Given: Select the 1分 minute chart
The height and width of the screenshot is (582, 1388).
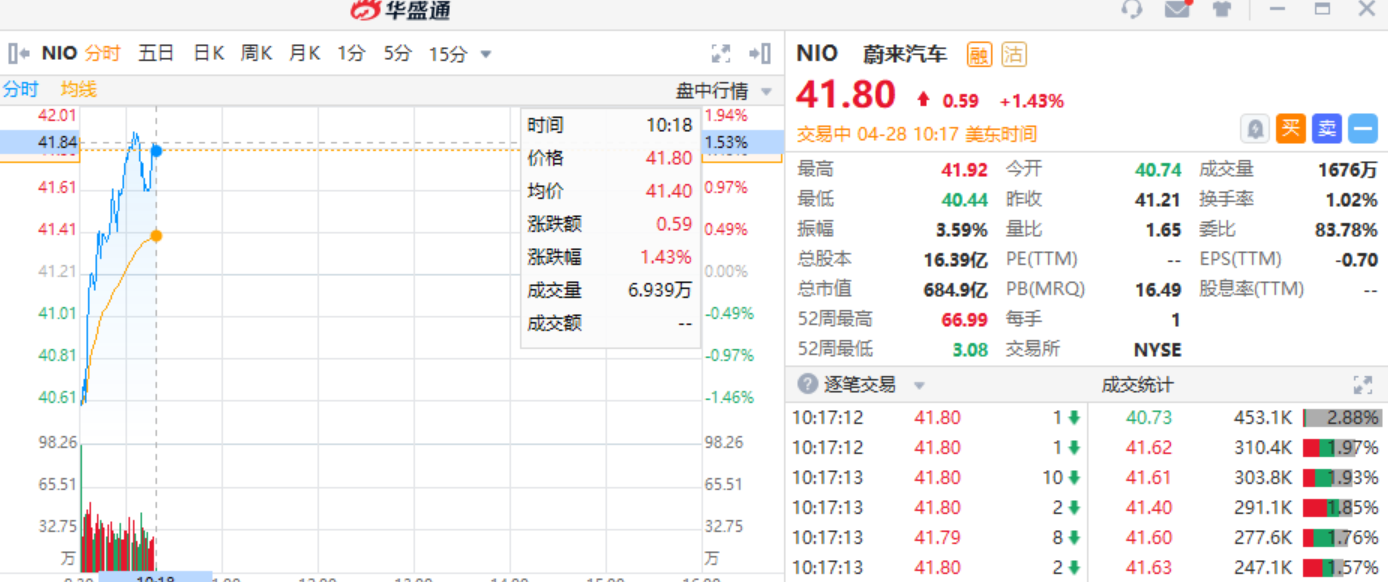Looking at the screenshot, I should tap(351, 53).
